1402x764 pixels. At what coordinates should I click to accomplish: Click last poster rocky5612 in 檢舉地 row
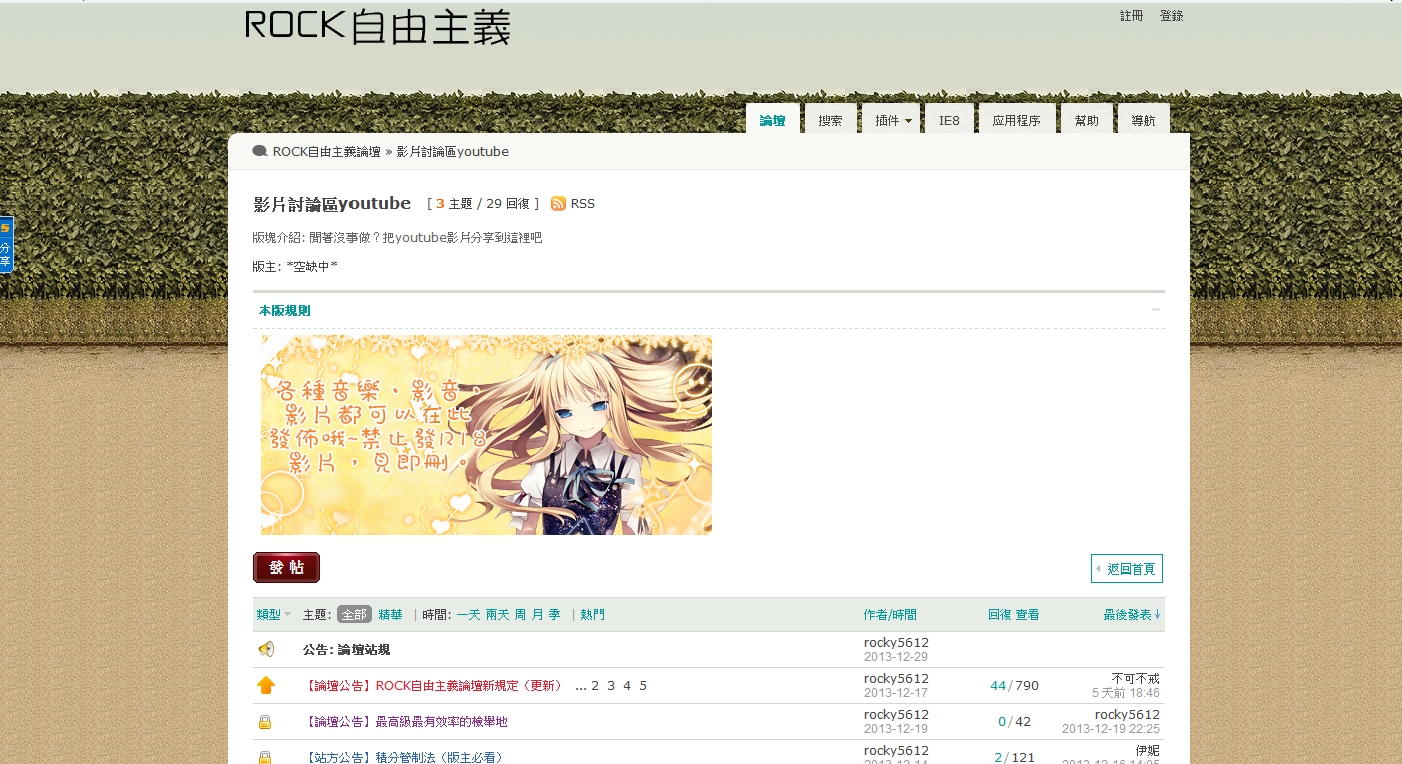[x=1127, y=714]
